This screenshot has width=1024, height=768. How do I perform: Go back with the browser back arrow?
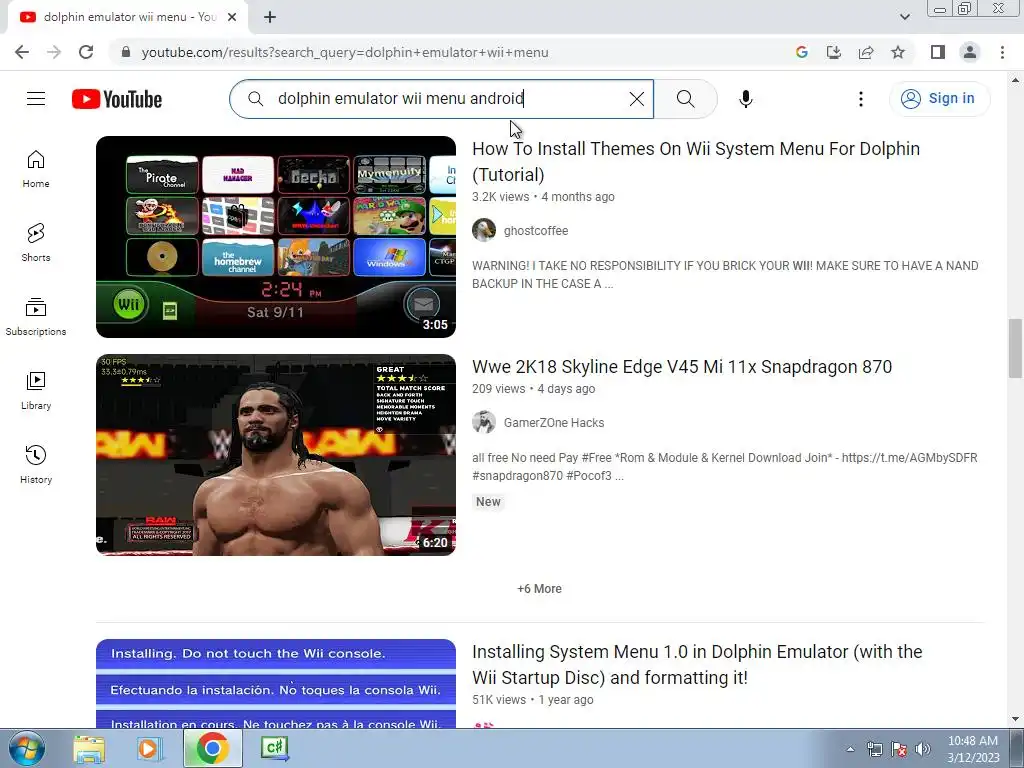click(22, 52)
